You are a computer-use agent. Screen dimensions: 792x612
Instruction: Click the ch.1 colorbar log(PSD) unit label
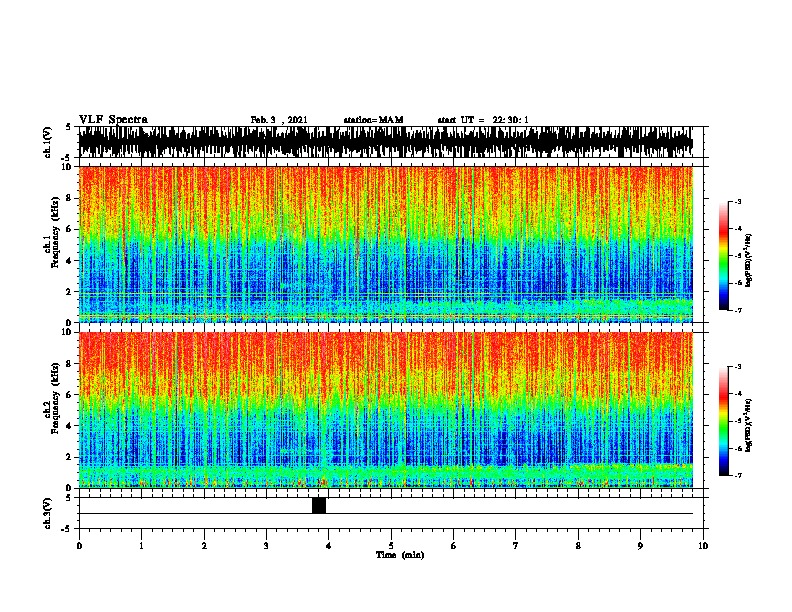point(749,260)
